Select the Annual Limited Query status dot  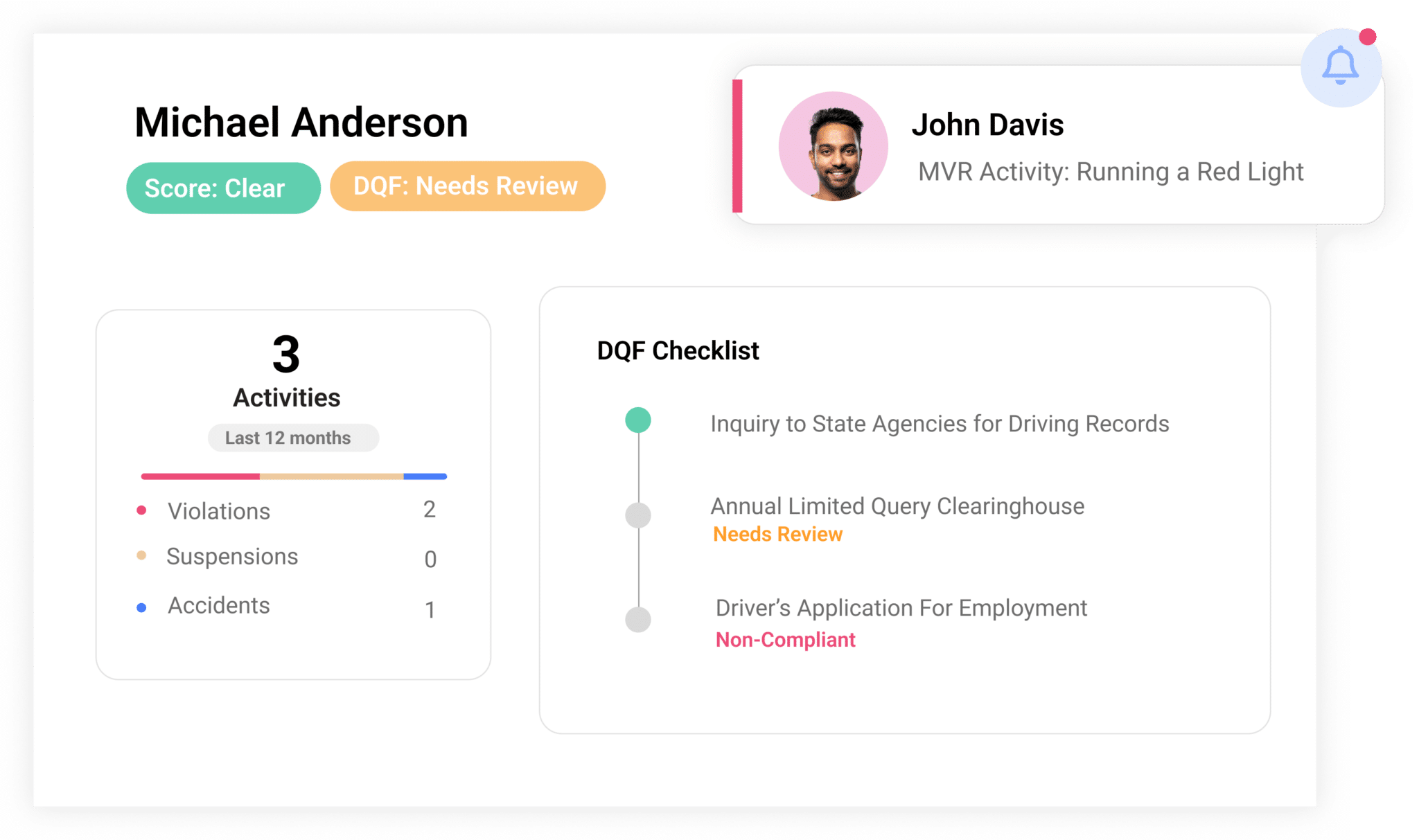[637, 515]
